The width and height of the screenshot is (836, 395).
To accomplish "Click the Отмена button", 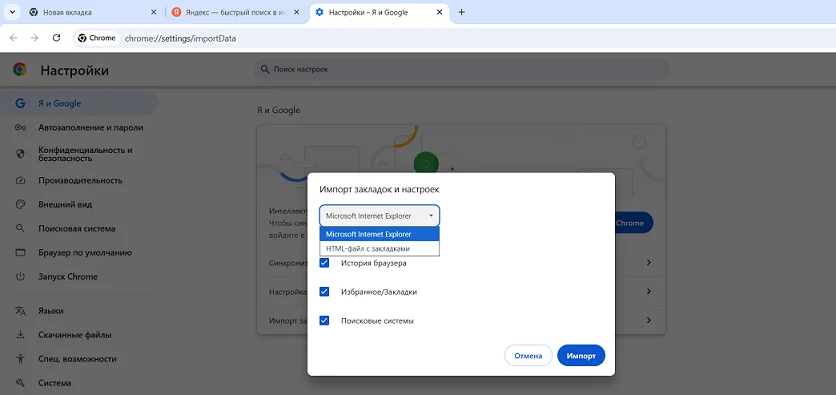I will [x=528, y=356].
